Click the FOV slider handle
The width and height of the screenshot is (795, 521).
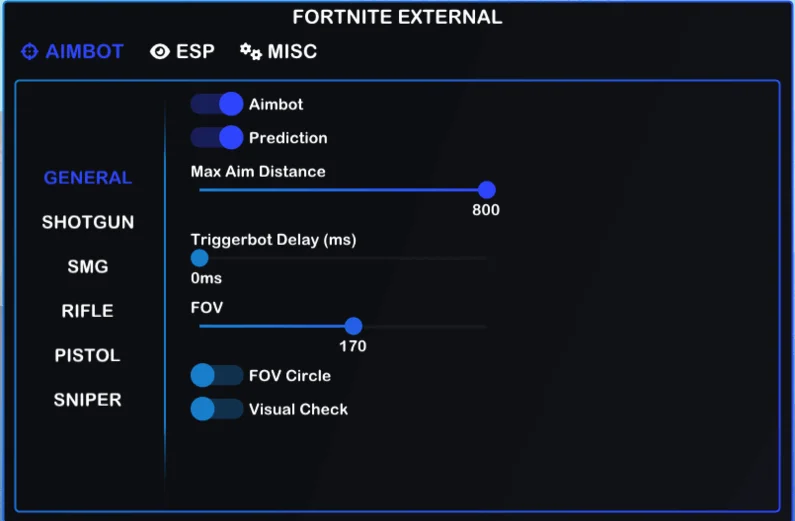[353, 326]
